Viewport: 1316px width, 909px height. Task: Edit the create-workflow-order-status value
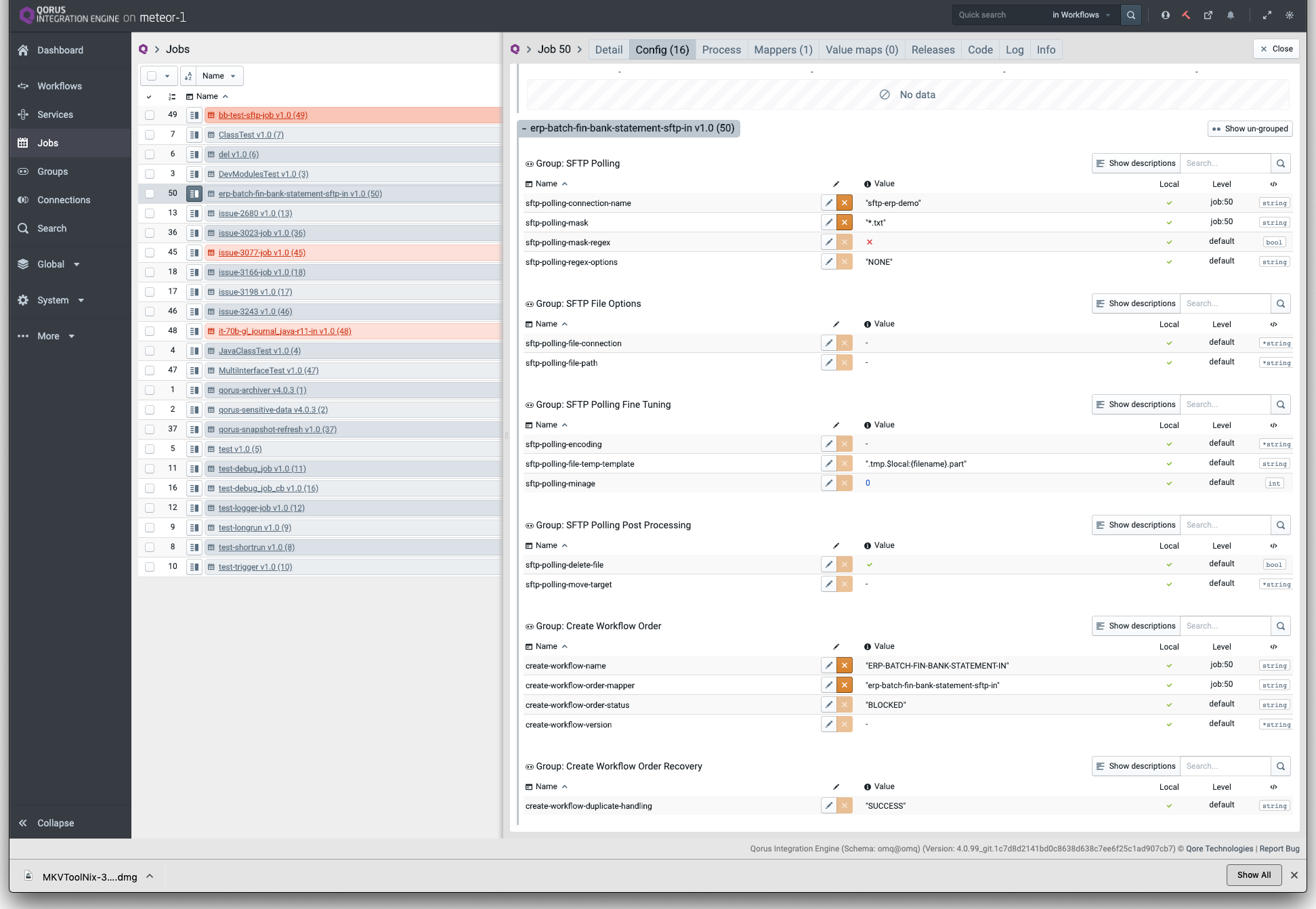pos(828,704)
